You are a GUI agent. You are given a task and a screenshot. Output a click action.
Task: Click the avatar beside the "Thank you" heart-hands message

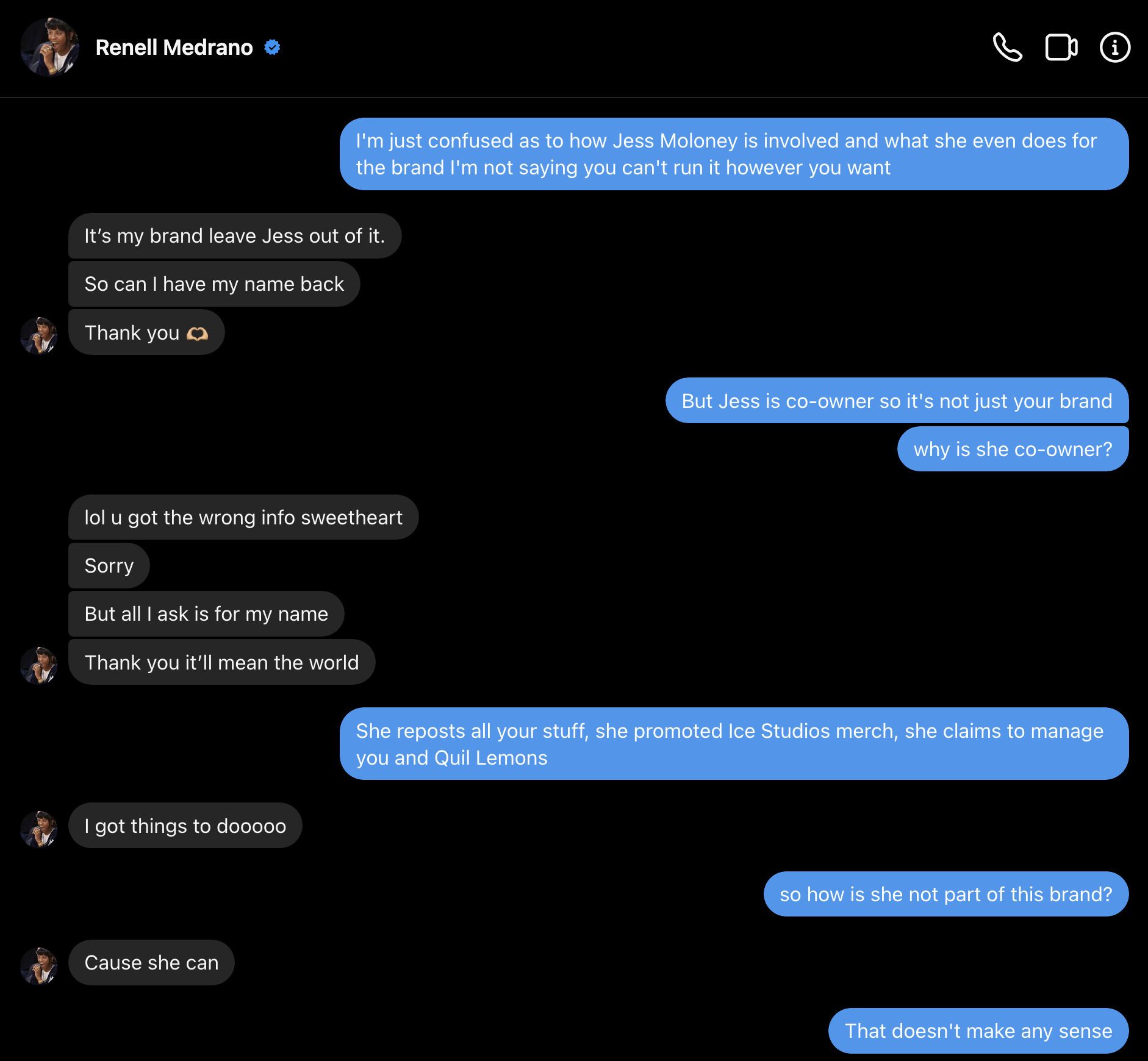(39, 335)
